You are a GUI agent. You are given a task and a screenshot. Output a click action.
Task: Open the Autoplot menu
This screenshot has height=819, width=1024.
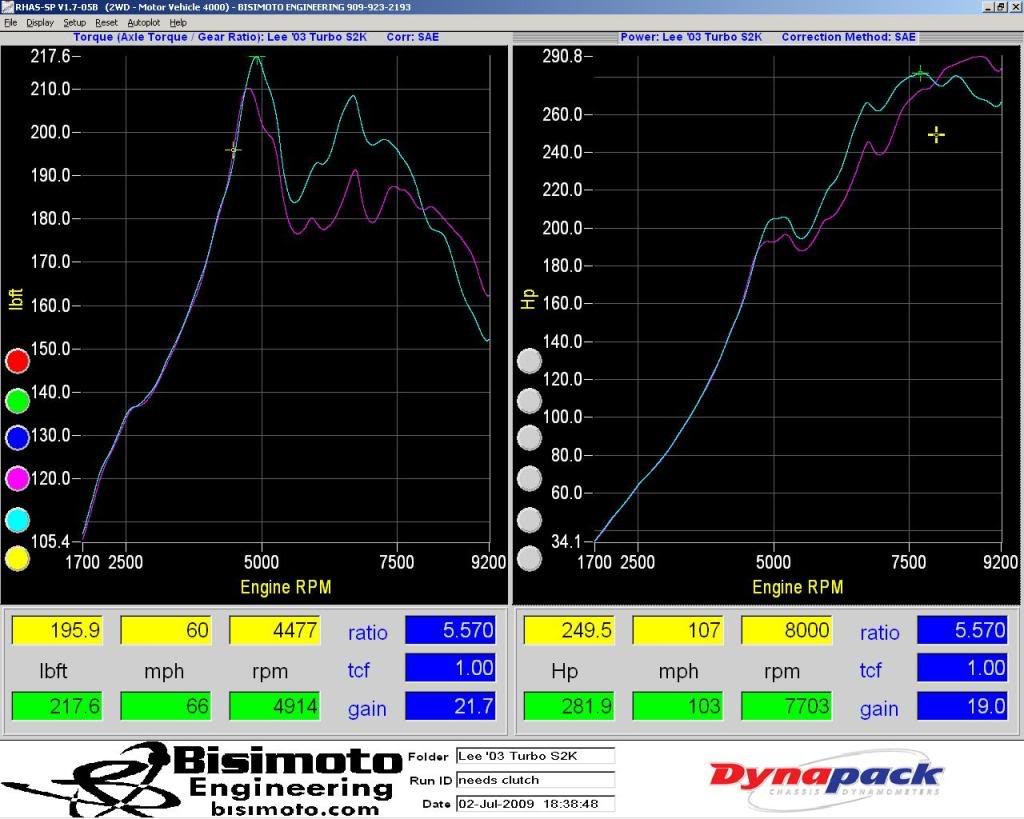[143, 22]
